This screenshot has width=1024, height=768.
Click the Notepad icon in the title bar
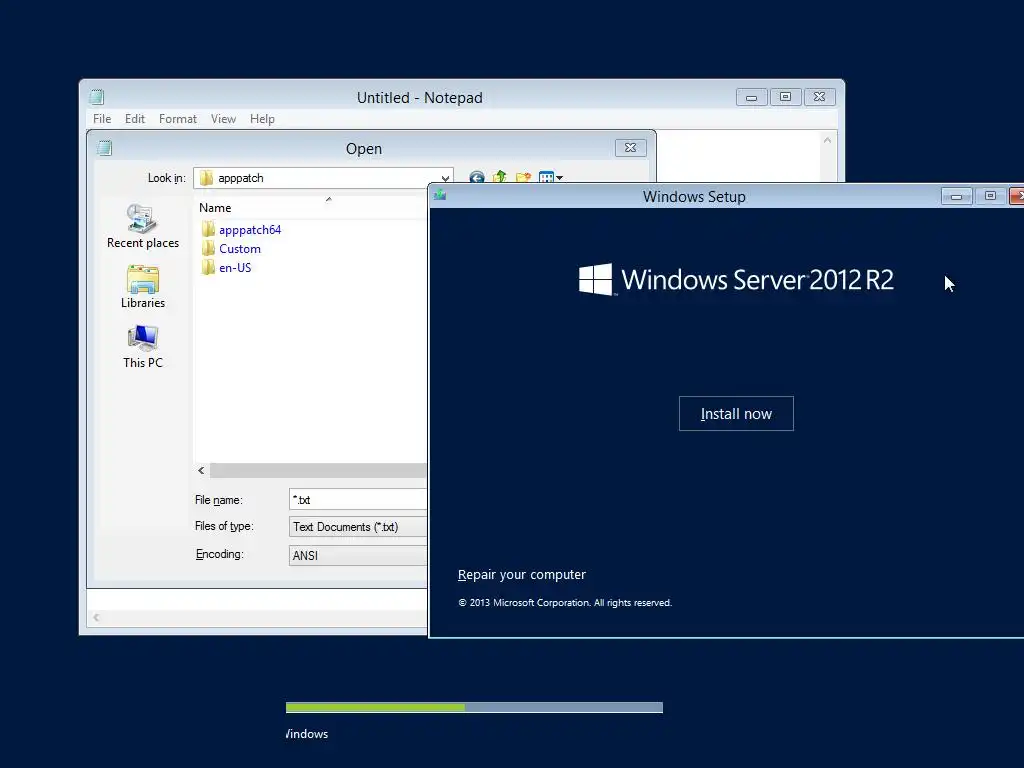click(97, 97)
